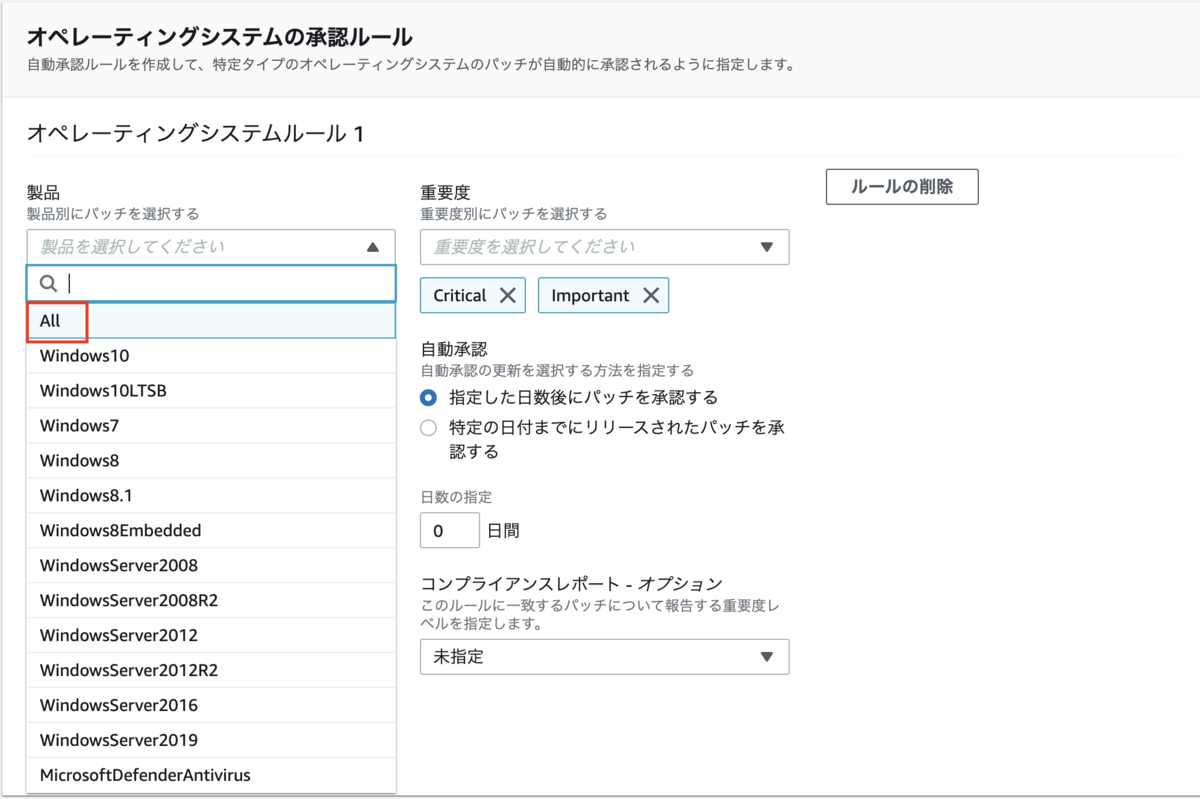
Task: Click the ルールの削除 button
Action: pos(902,187)
